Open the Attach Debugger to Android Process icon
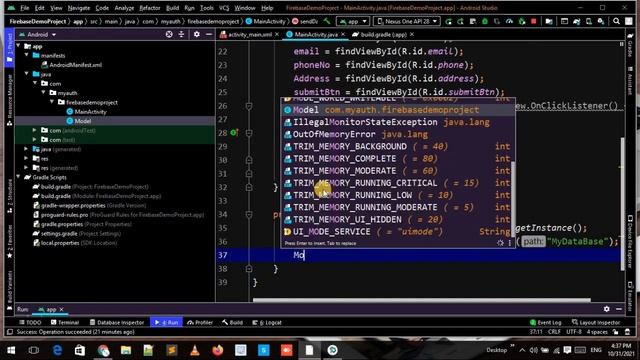640x360 pixels. pos(522,21)
